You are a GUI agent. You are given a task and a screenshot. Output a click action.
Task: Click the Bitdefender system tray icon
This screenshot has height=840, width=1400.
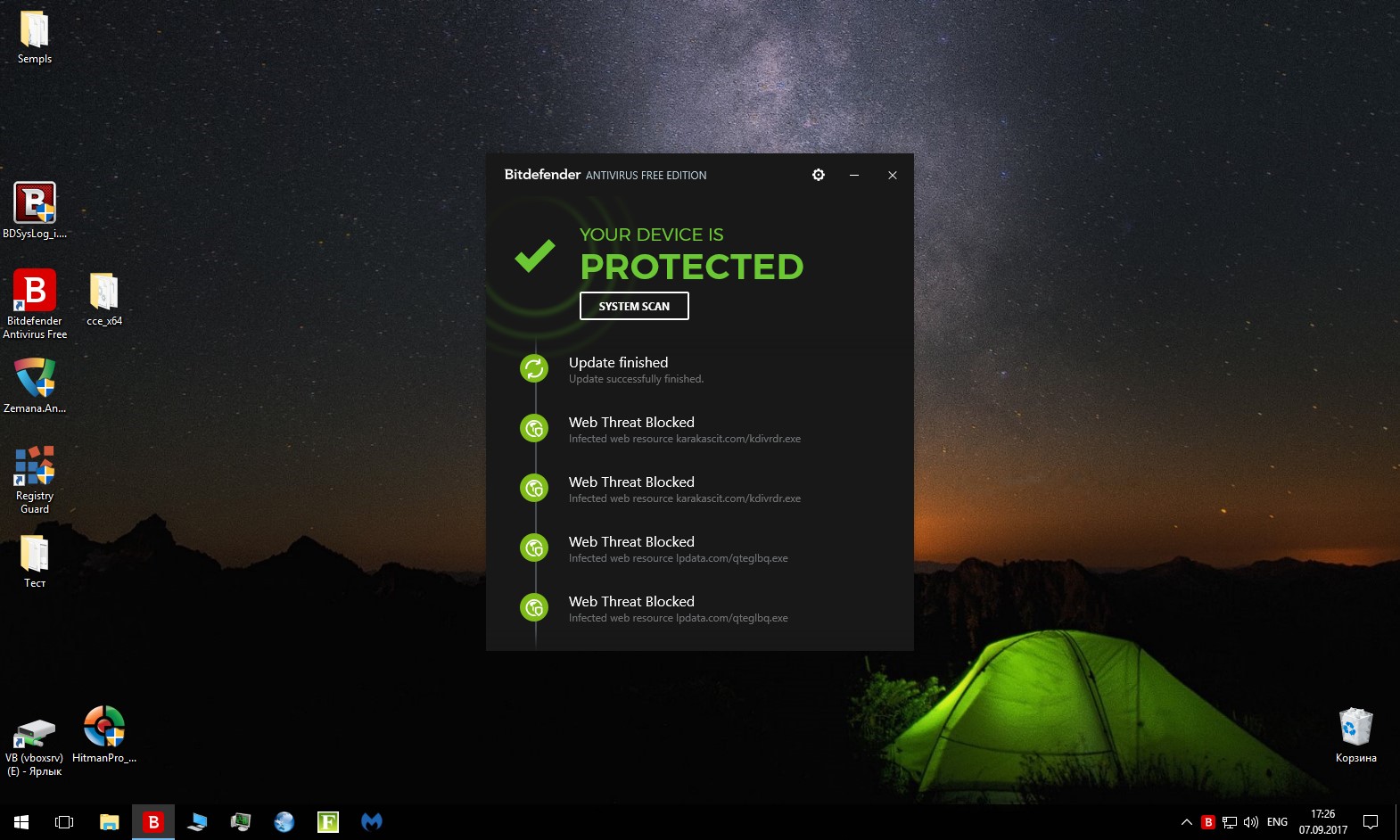click(1208, 822)
